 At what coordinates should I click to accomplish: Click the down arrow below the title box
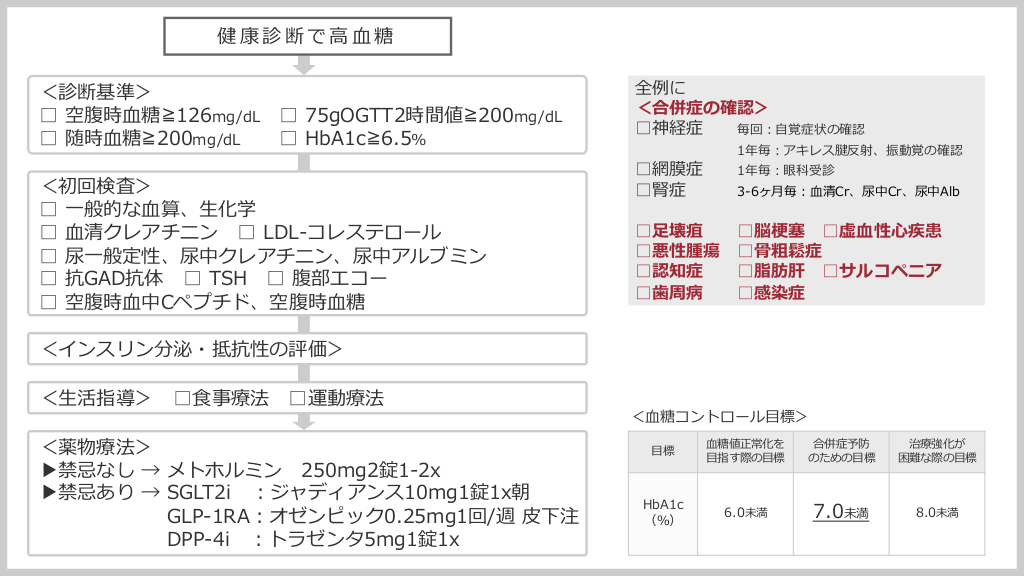[x=304, y=65]
